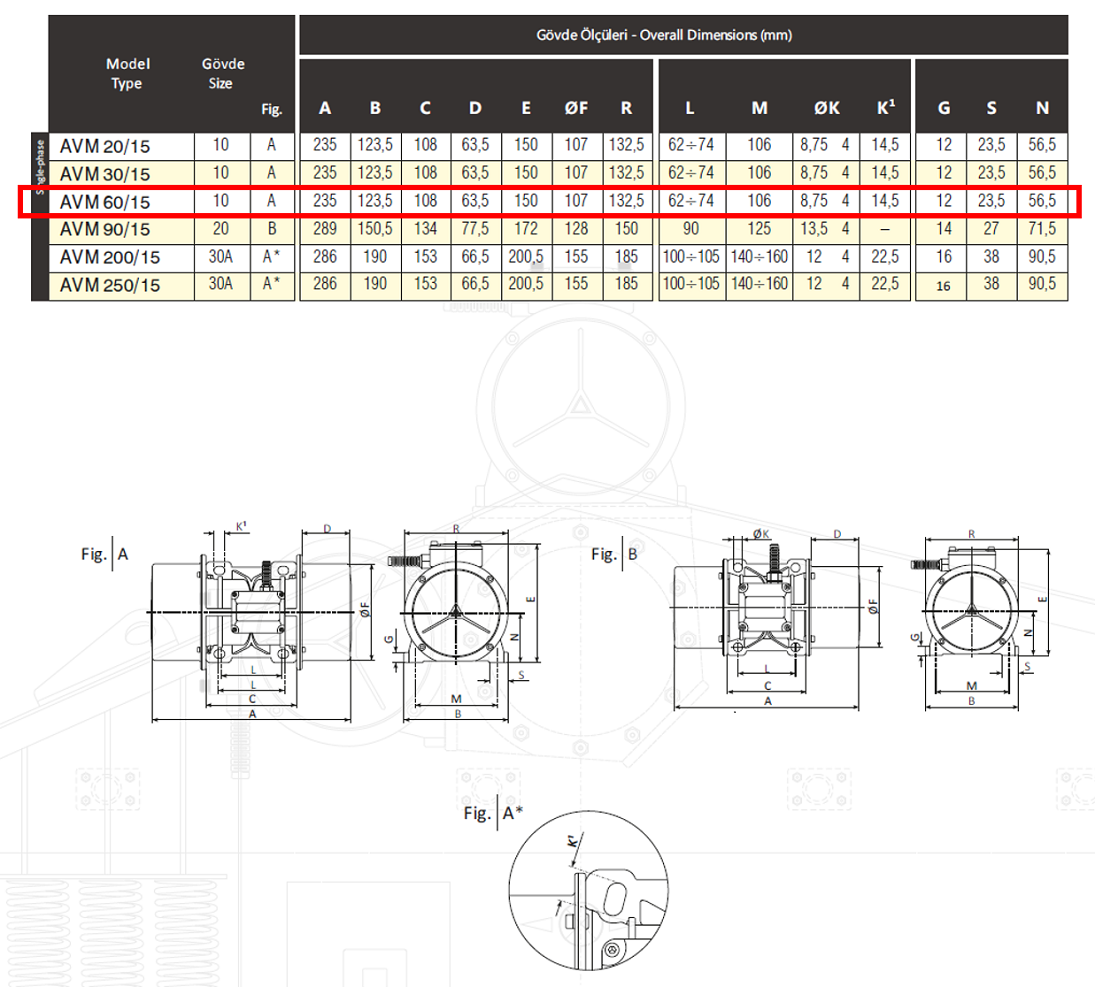Screen dimensions: 1095x987
Task: Click L value '90' in AVM 90/15 row
Action: pyautogui.click(x=691, y=229)
